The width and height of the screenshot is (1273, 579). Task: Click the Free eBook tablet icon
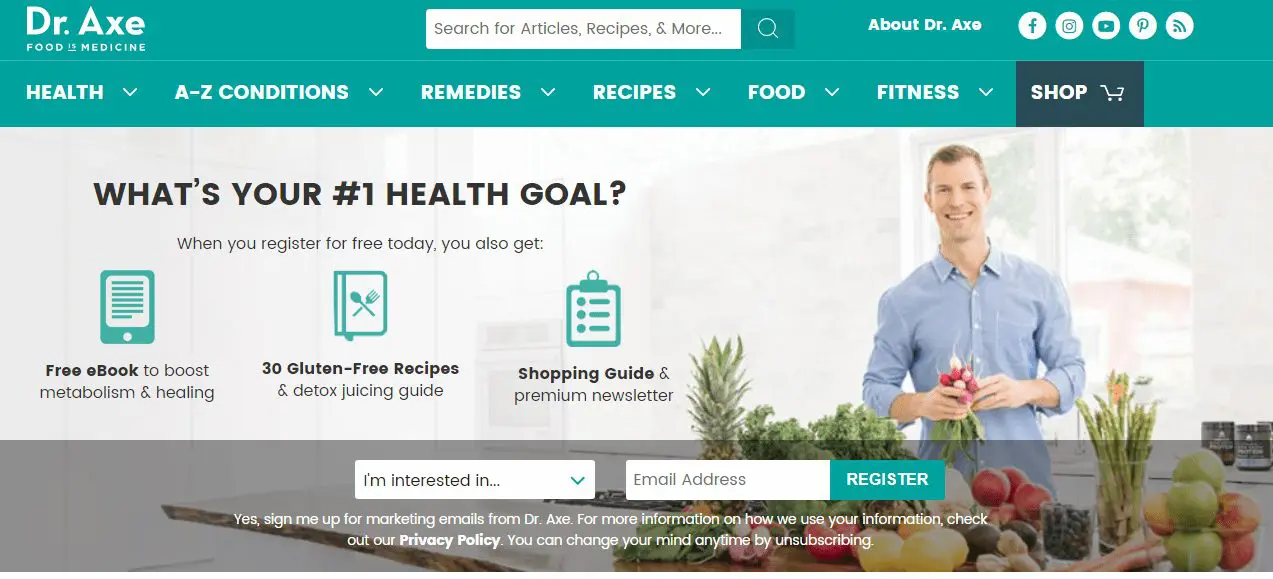pyautogui.click(x=127, y=307)
